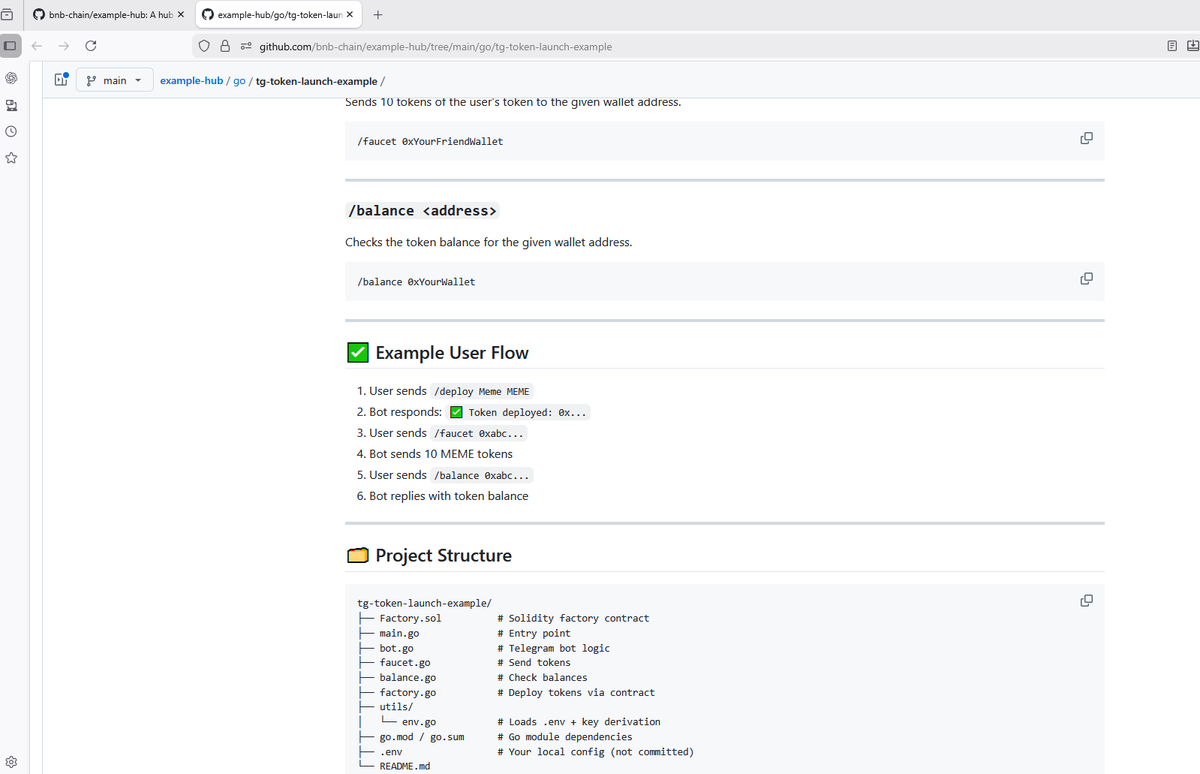Open the example-hub breadcrumb link
The width and height of the screenshot is (1200, 774).
191,81
